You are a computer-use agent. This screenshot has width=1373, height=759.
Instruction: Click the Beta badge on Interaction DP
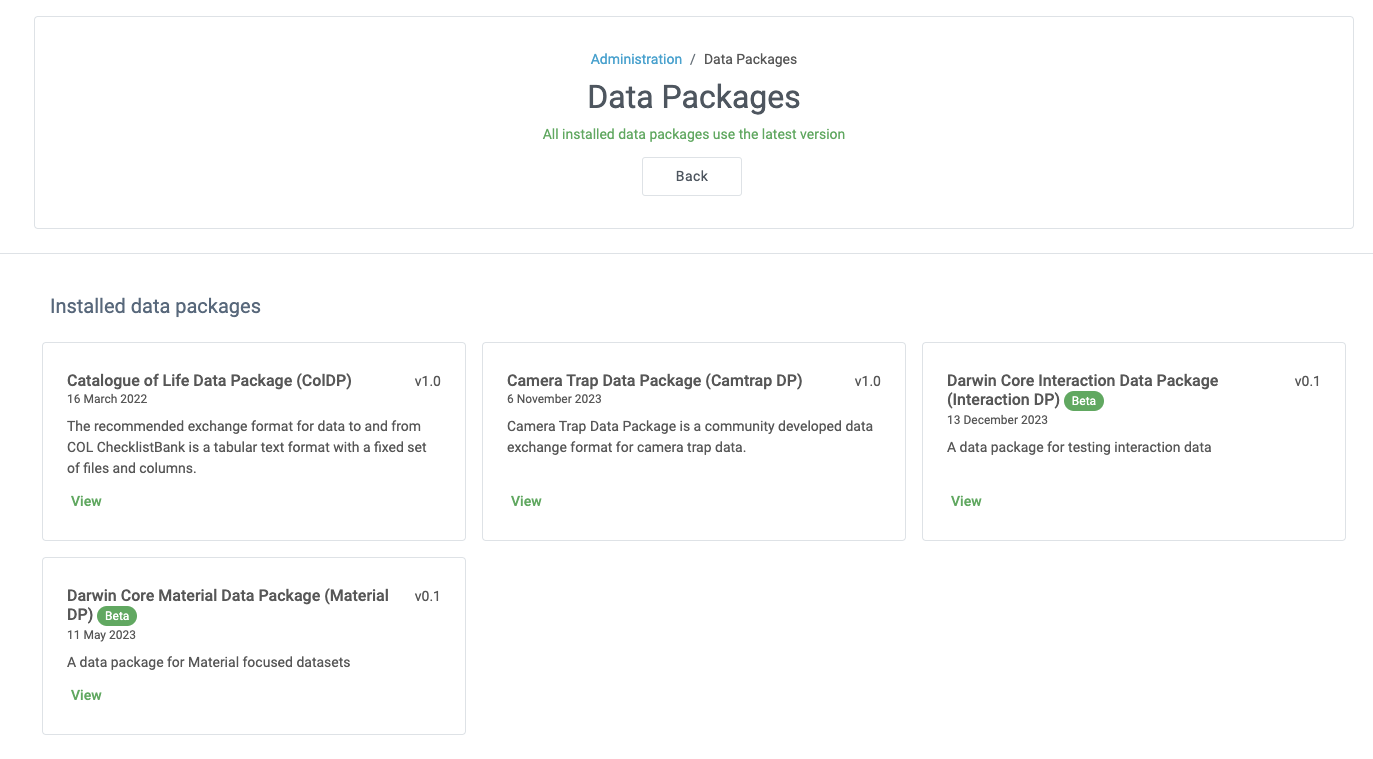click(1083, 400)
